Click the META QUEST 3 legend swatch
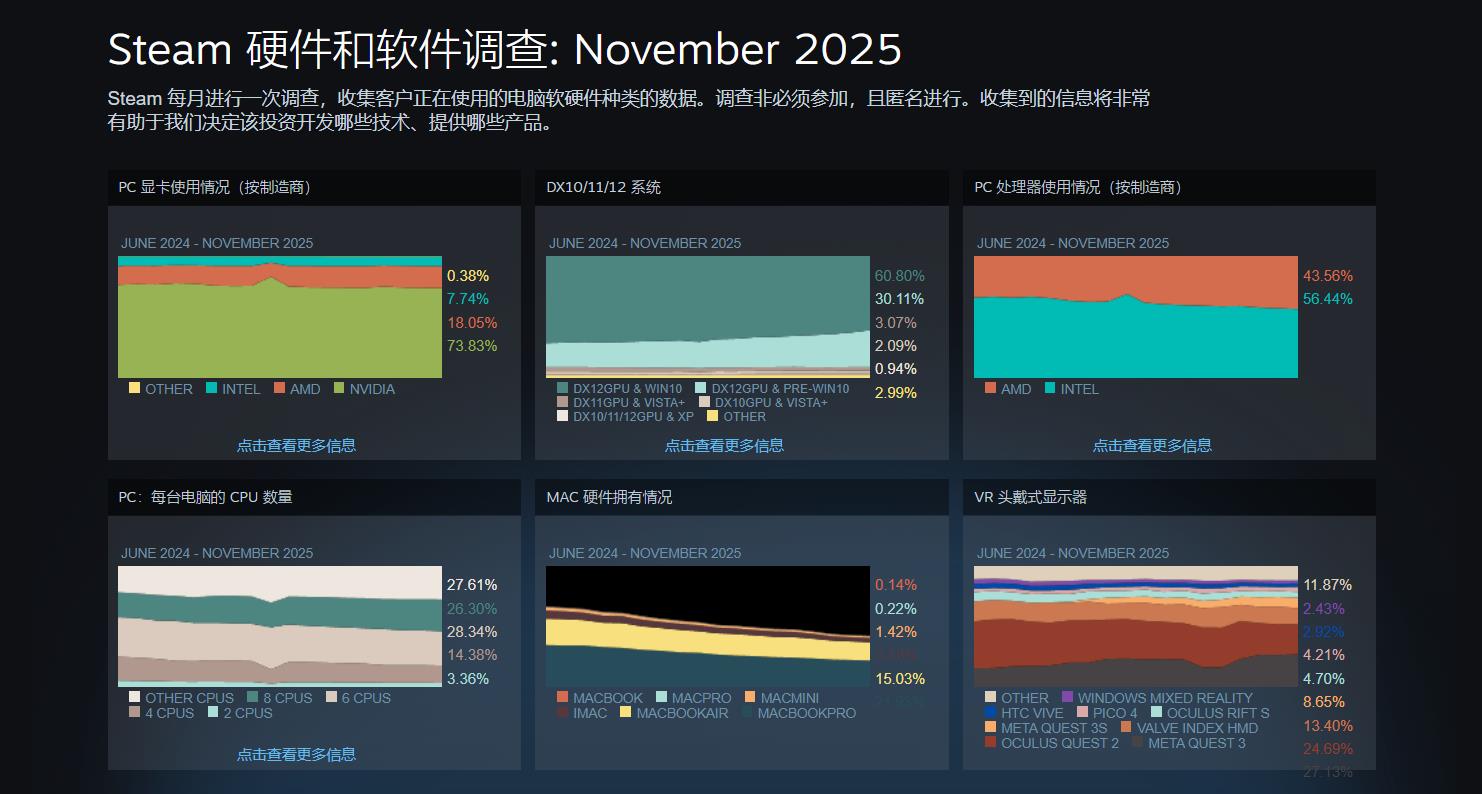This screenshot has height=794, width=1482. [x=1138, y=743]
